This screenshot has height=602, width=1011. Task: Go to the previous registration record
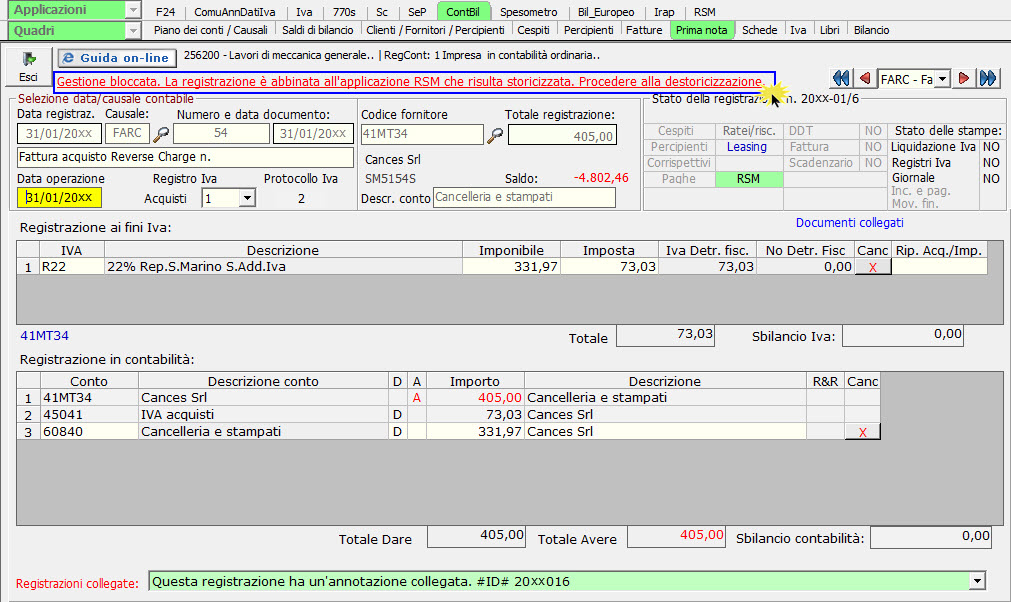pyautogui.click(x=864, y=78)
